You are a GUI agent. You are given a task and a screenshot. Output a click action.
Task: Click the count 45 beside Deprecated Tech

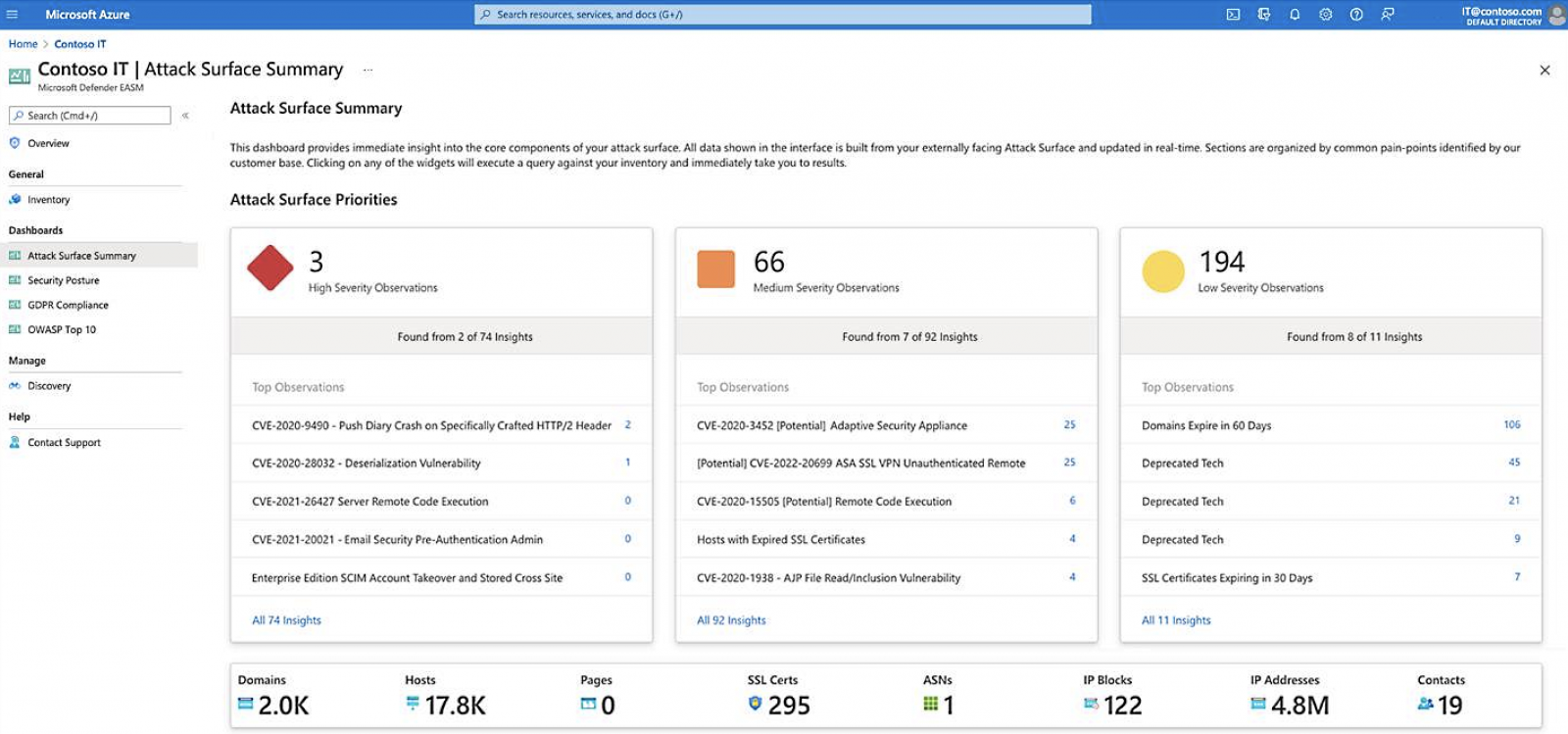point(1514,462)
